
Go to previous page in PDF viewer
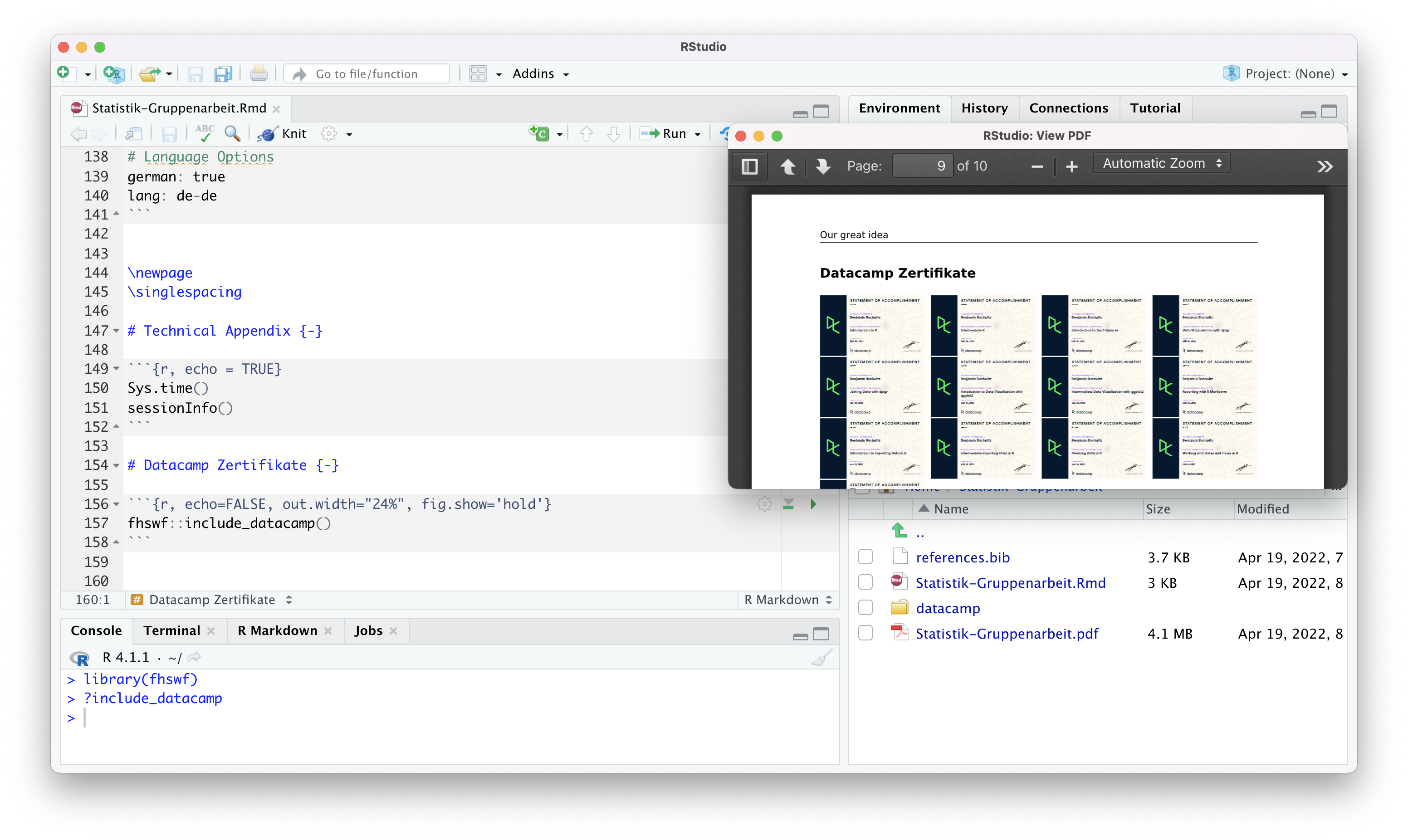coord(788,166)
